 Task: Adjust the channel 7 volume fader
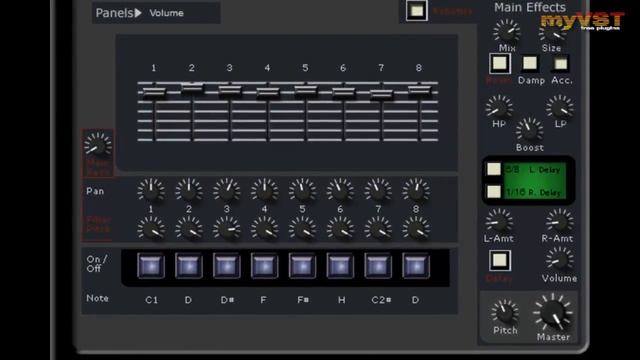coord(381,94)
